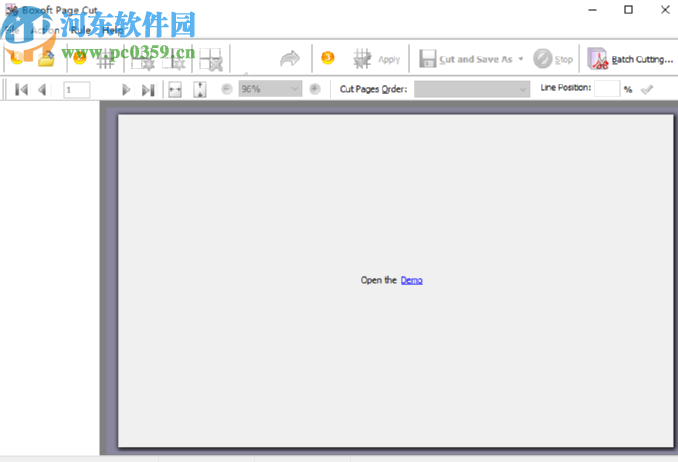Add a horizontal cut line
This screenshot has width=678, height=462.
coord(143,59)
